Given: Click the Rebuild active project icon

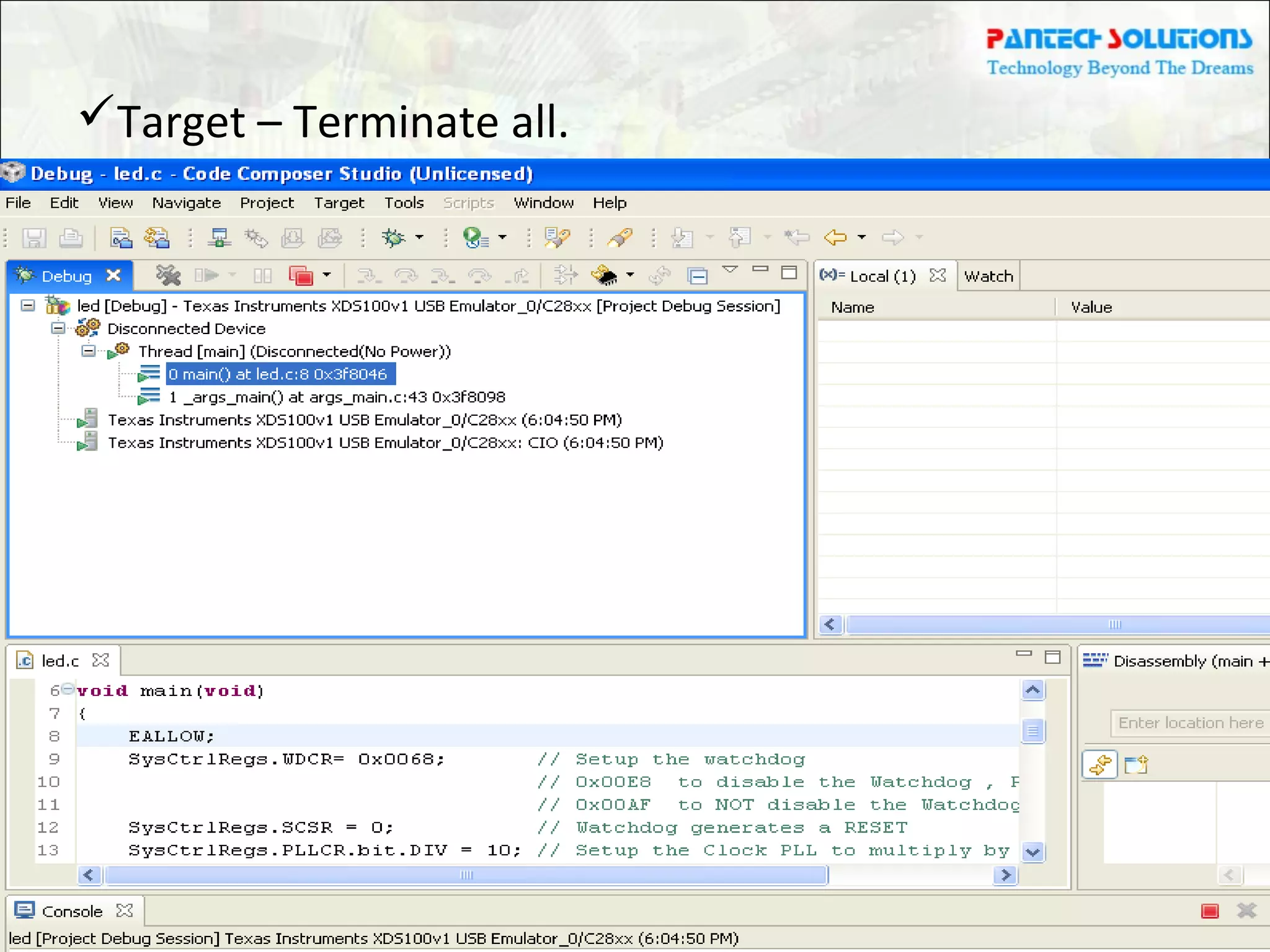Looking at the screenshot, I should pyautogui.click(x=157, y=238).
